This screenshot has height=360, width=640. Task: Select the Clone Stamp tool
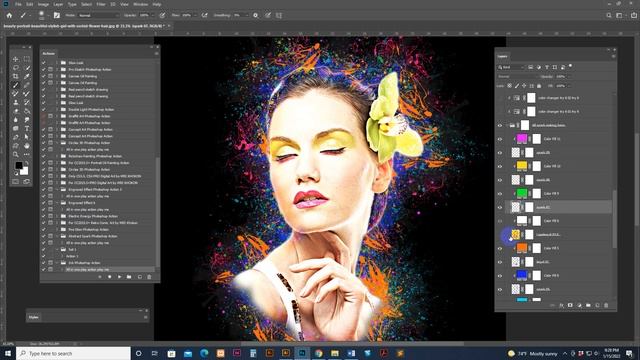pyautogui.click(x=16, y=102)
